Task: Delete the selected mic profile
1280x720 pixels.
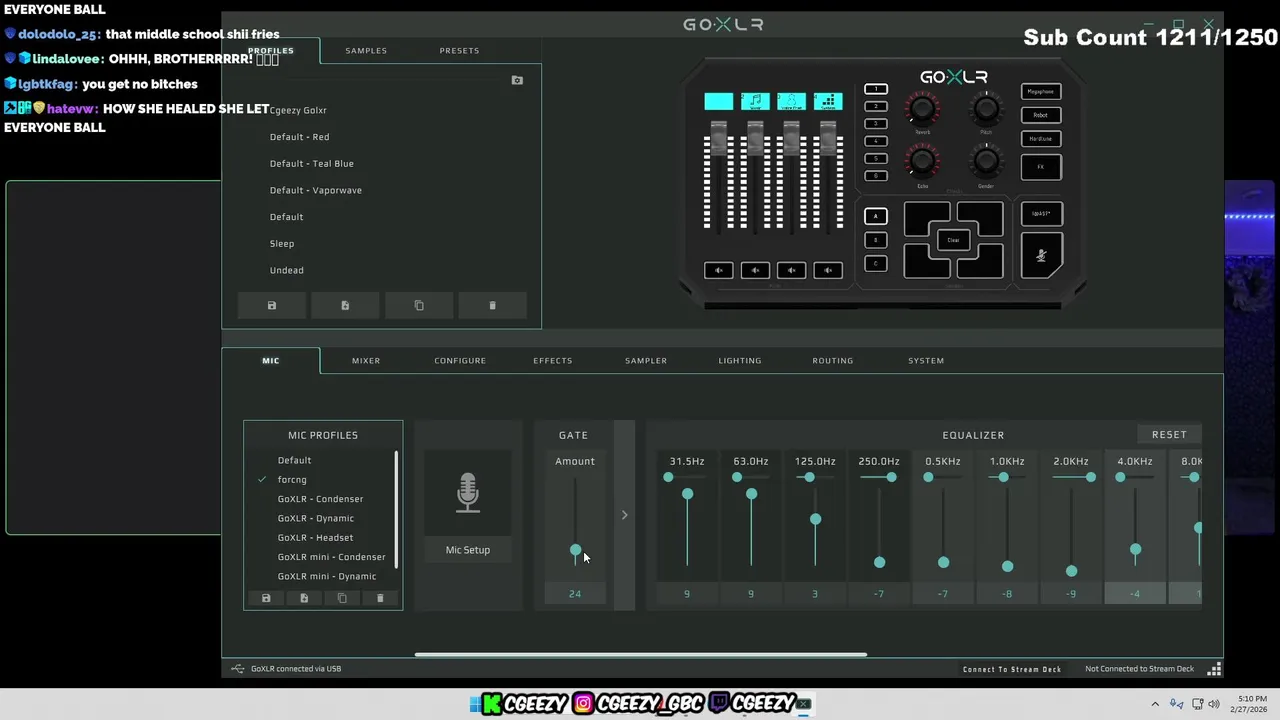Action: (x=380, y=598)
